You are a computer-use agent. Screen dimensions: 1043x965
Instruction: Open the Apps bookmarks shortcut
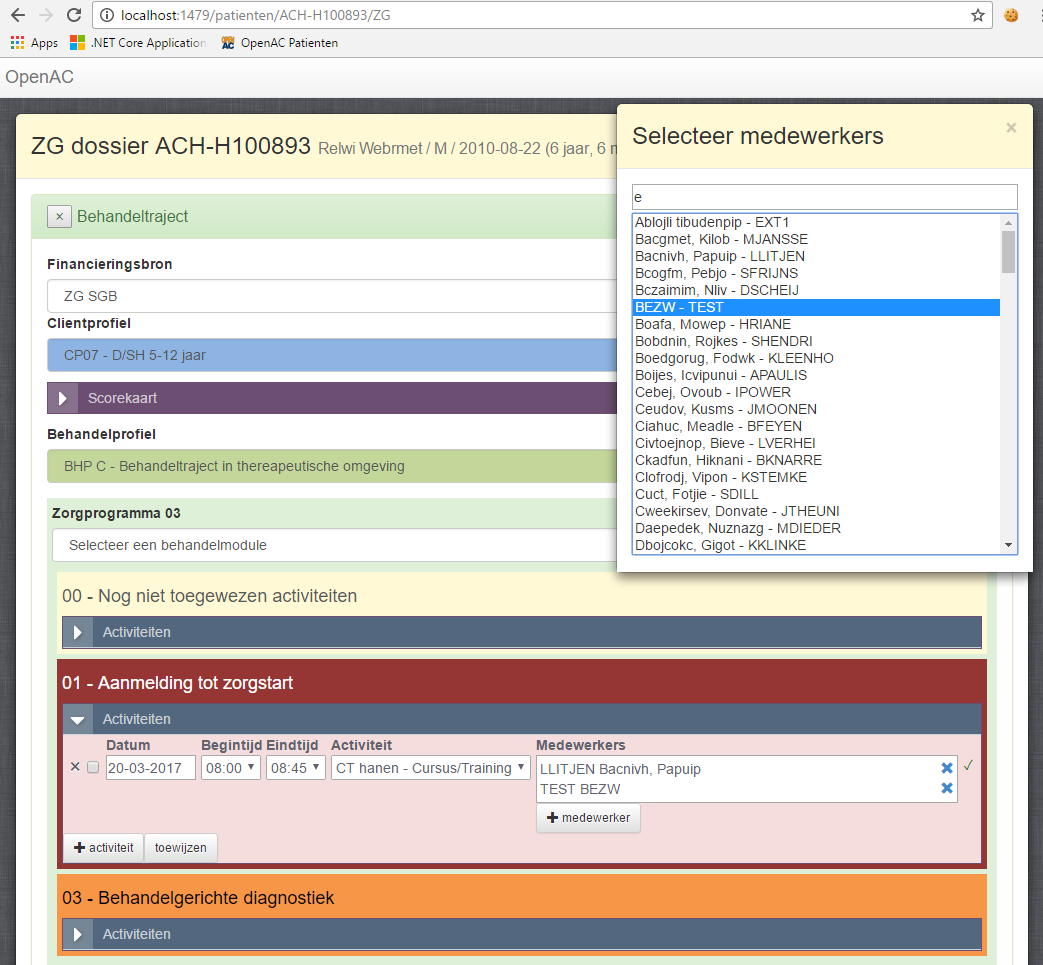(x=34, y=43)
